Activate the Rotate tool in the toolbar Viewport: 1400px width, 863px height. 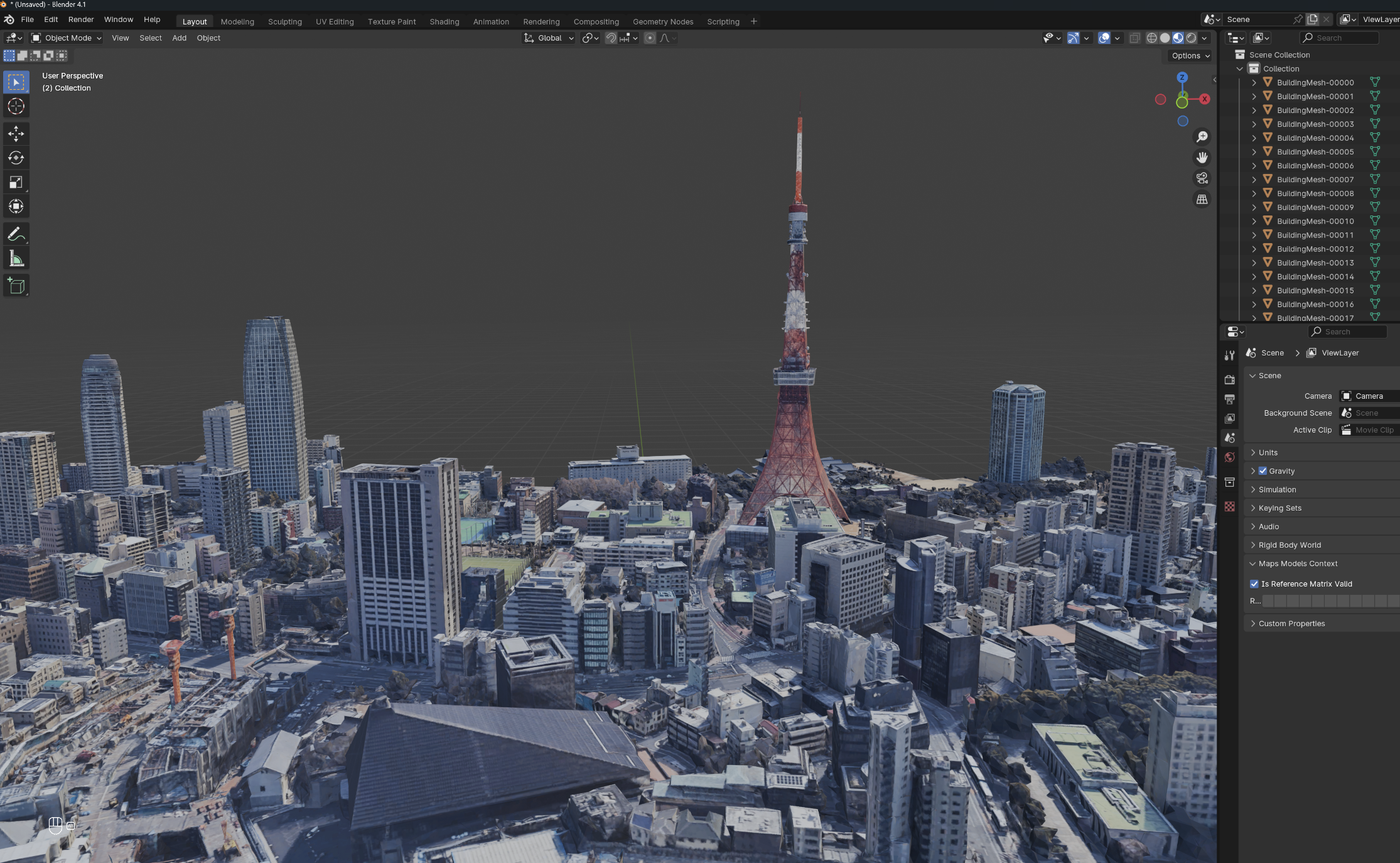(x=16, y=158)
